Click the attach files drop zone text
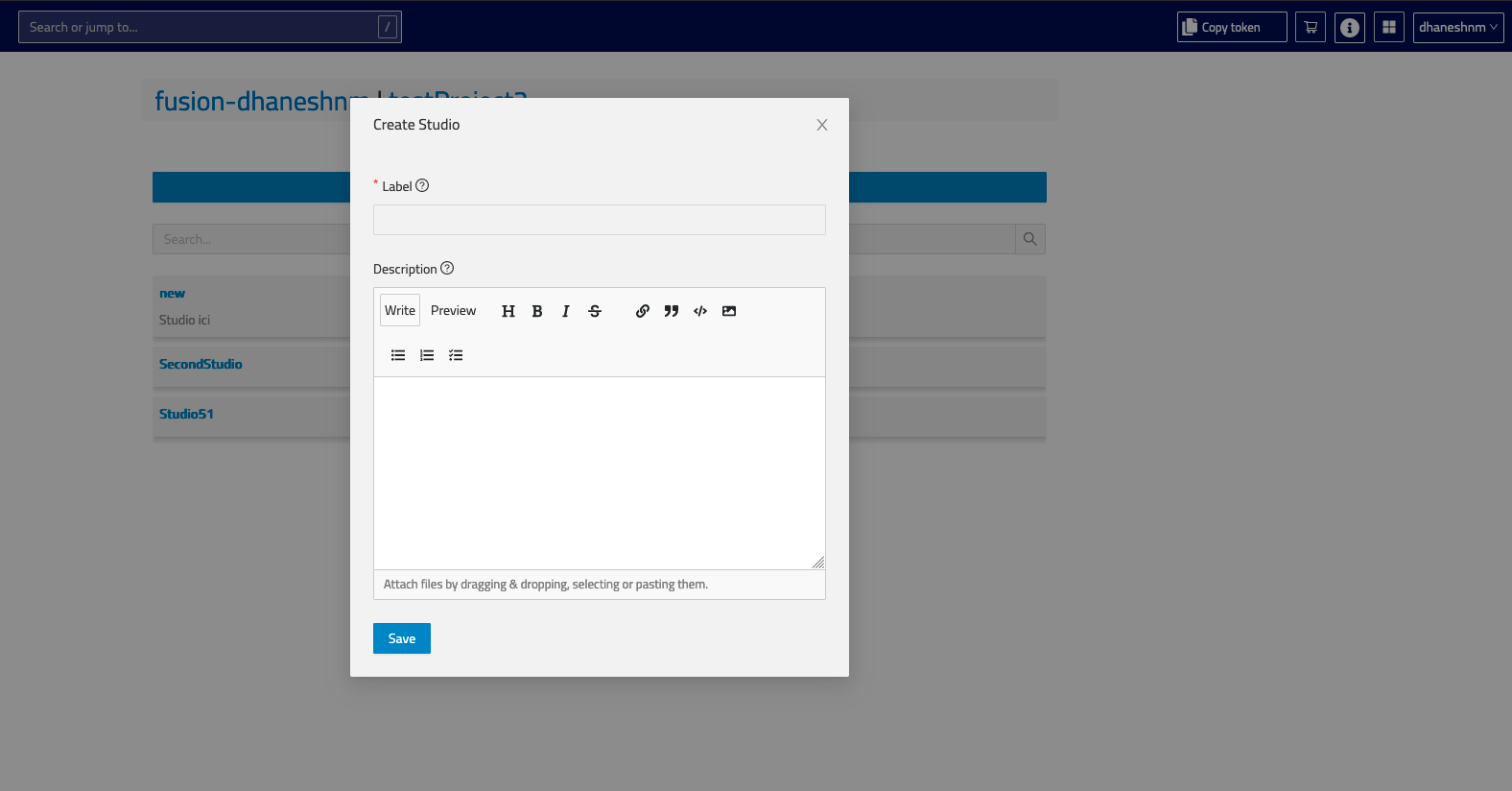The width and height of the screenshot is (1512, 791). coord(546,584)
